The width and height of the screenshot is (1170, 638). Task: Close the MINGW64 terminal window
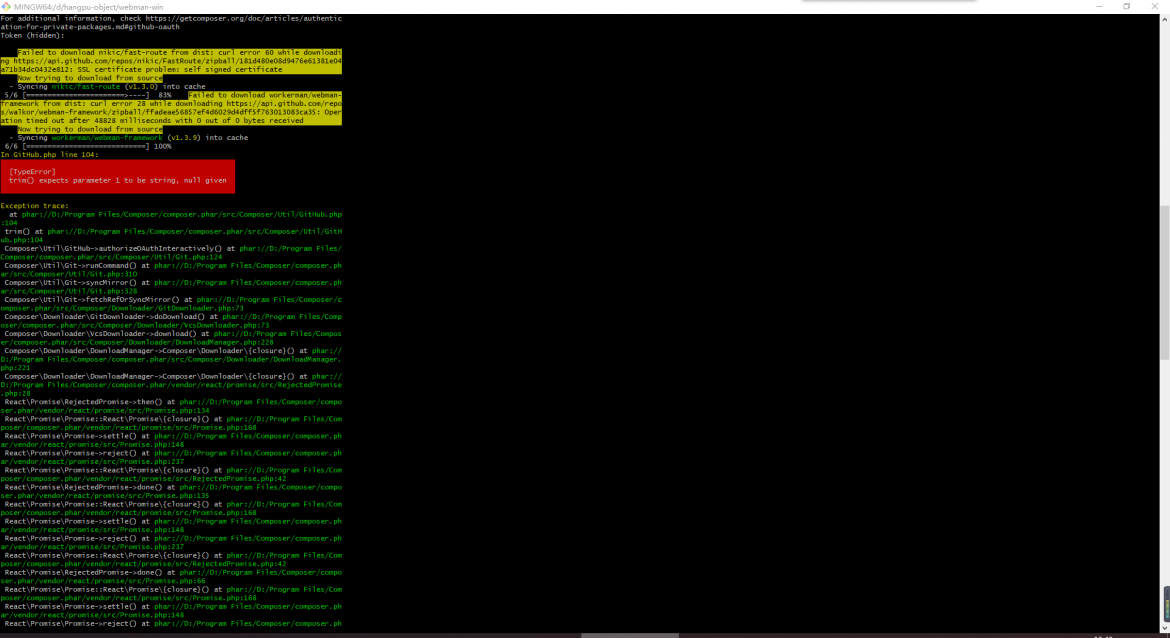pyautogui.click(x=1155, y=6)
